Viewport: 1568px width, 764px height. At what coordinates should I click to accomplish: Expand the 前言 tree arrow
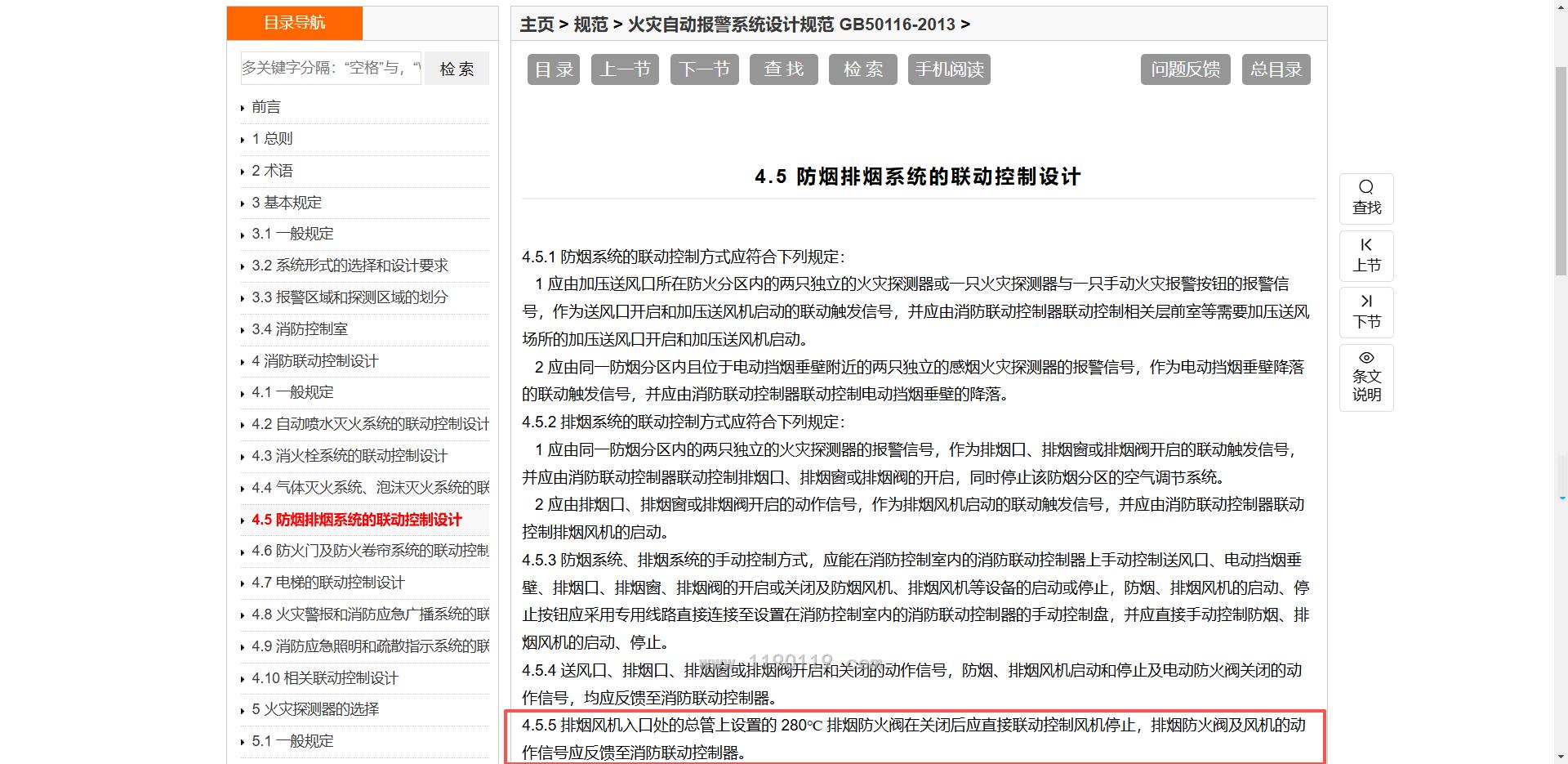point(243,108)
